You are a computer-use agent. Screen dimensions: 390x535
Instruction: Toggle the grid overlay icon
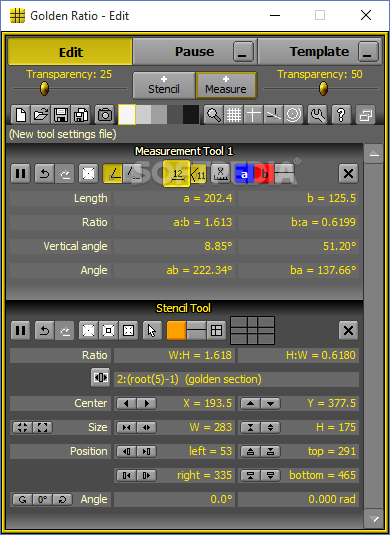[x=233, y=115]
